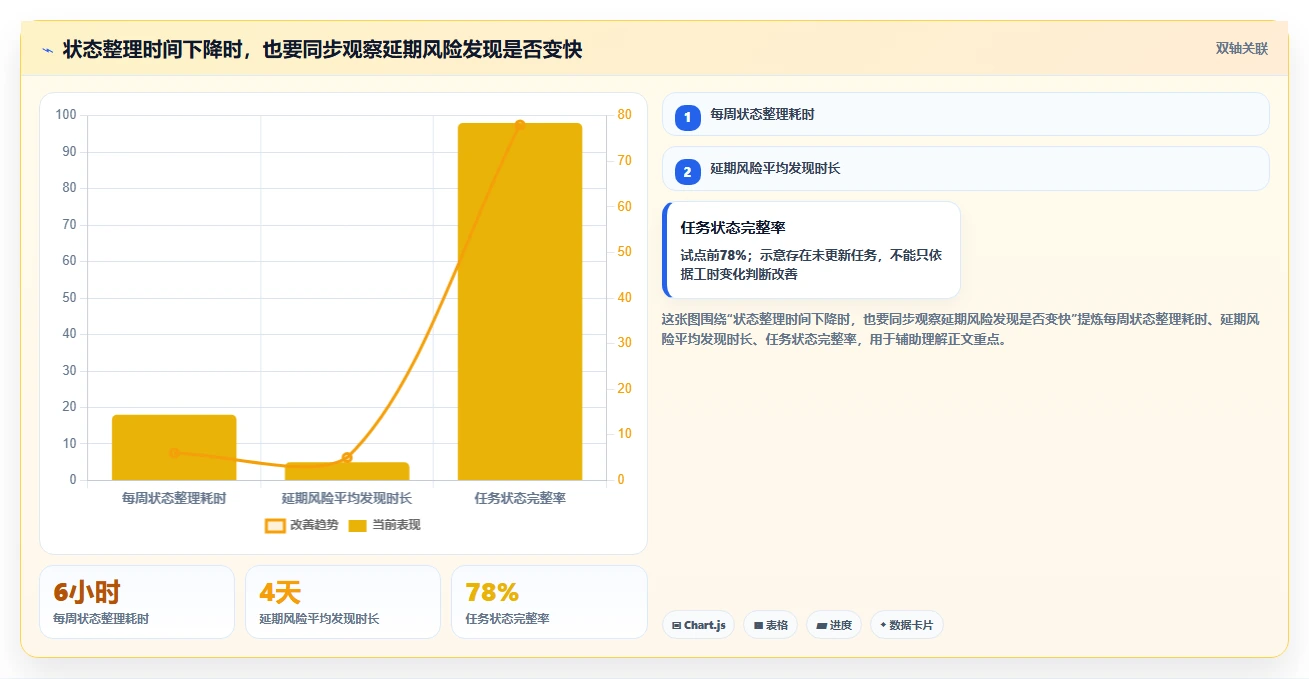Click the icon inside 进度 tag
The height and width of the screenshot is (679, 1309).
pos(821,625)
